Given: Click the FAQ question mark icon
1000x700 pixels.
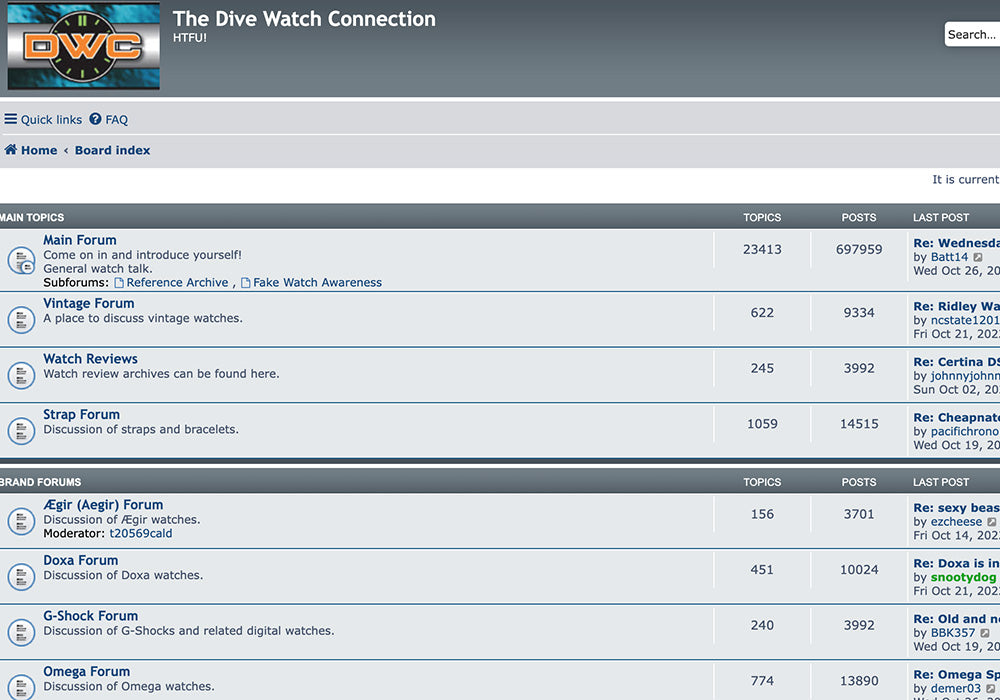Looking at the screenshot, I should (x=95, y=119).
